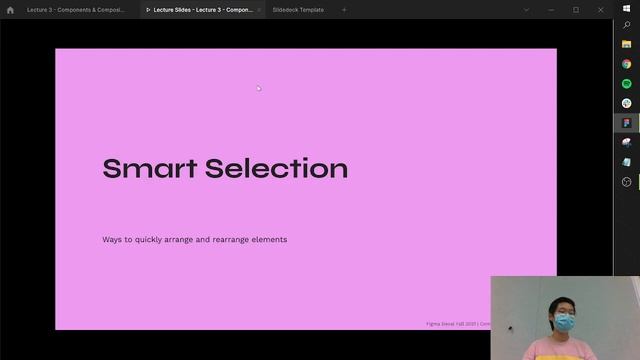Image resolution: width=640 pixels, height=360 pixels.
Task: Open the Windows Start menu
Action: tap(627, 8)
